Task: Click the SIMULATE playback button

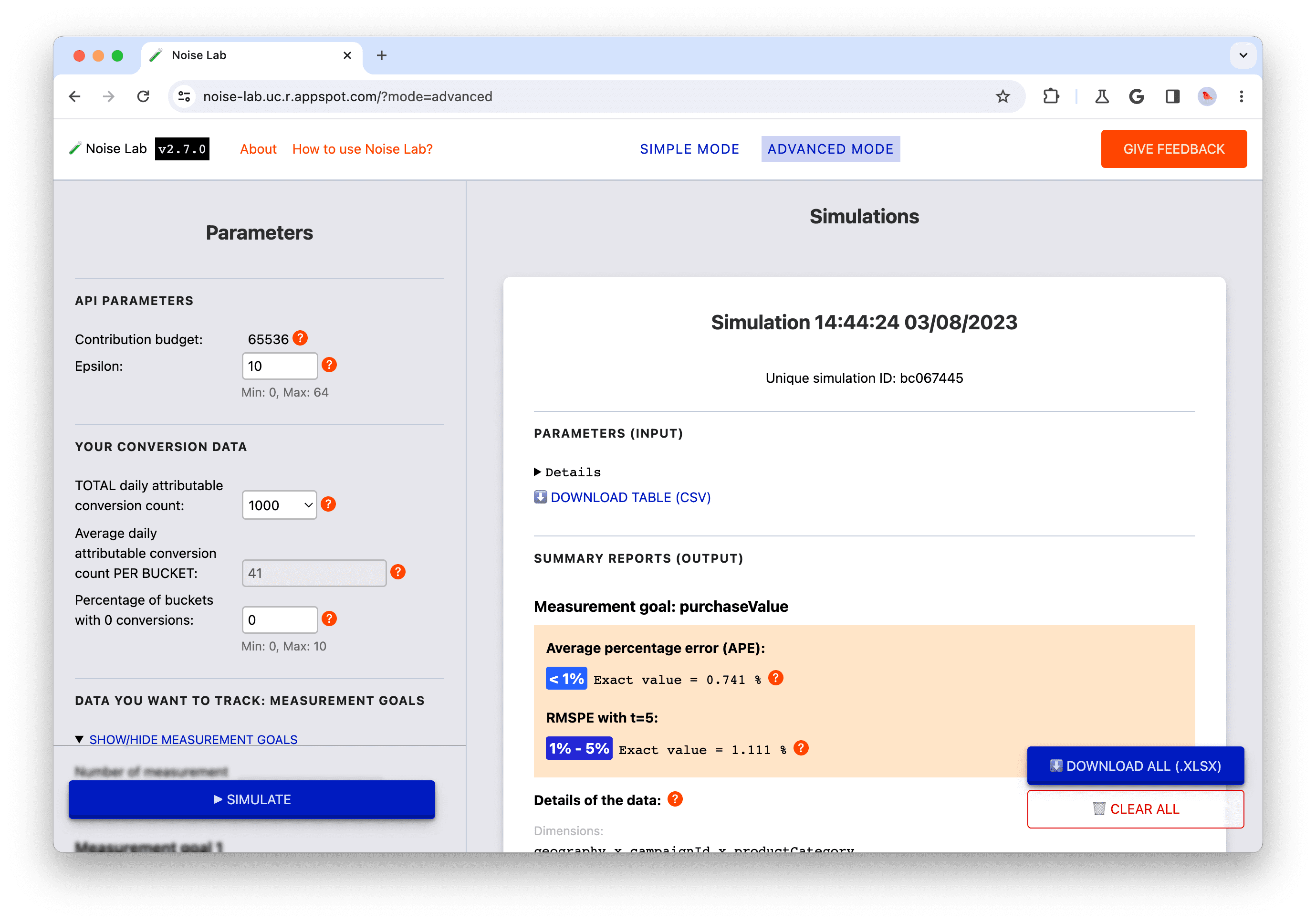Action: (x=251, y=799)
